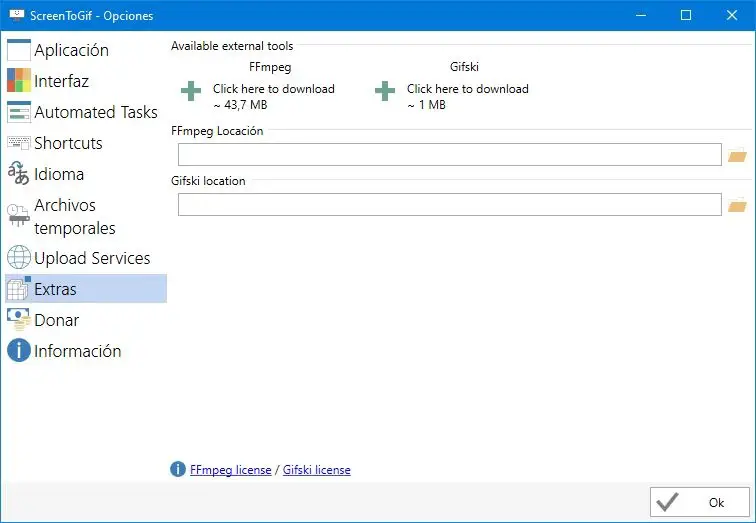756x523 pixels.
Task: Click the Aplicación sidebar icon
Action: (19, 50)
